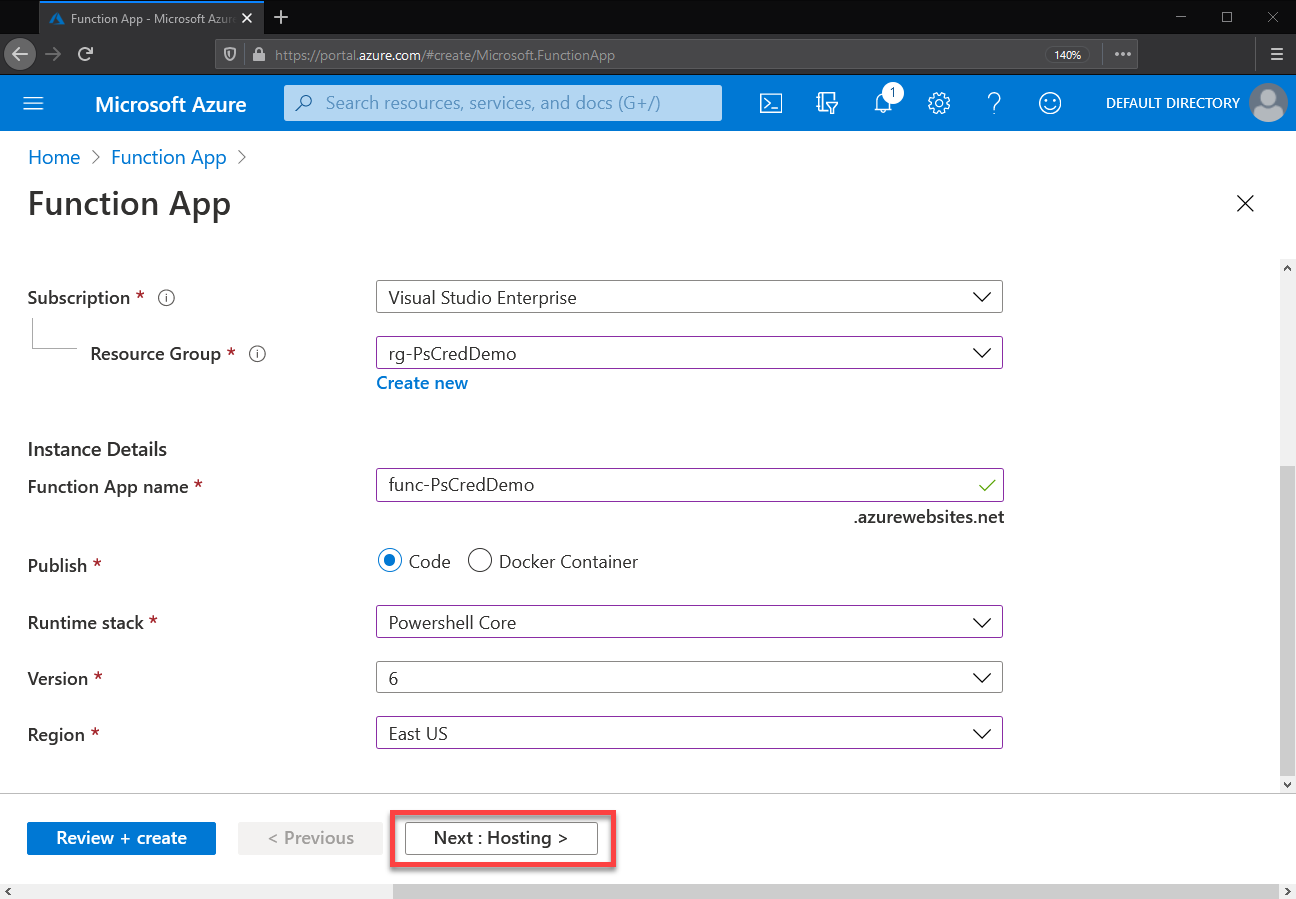Click the .azurewebsites.net suffix text
Image resolution: width=1296 pixels, height=899 pixels.
point(929,517)
